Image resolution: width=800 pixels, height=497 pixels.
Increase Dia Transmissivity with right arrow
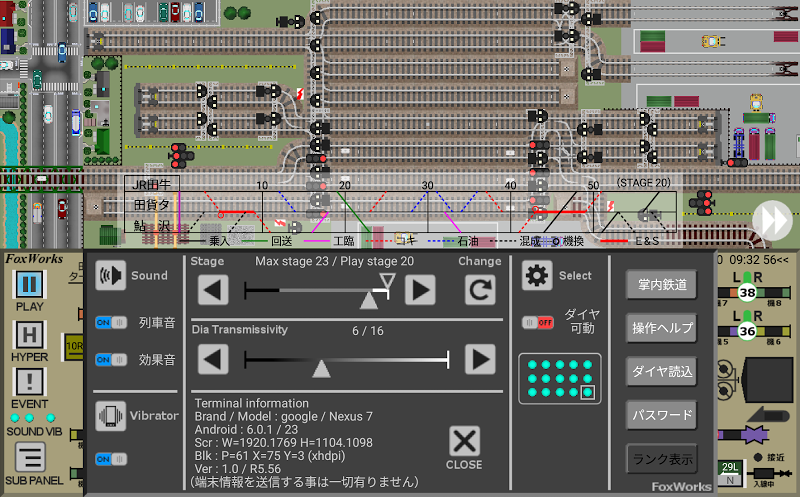click(x=480, y=359)
